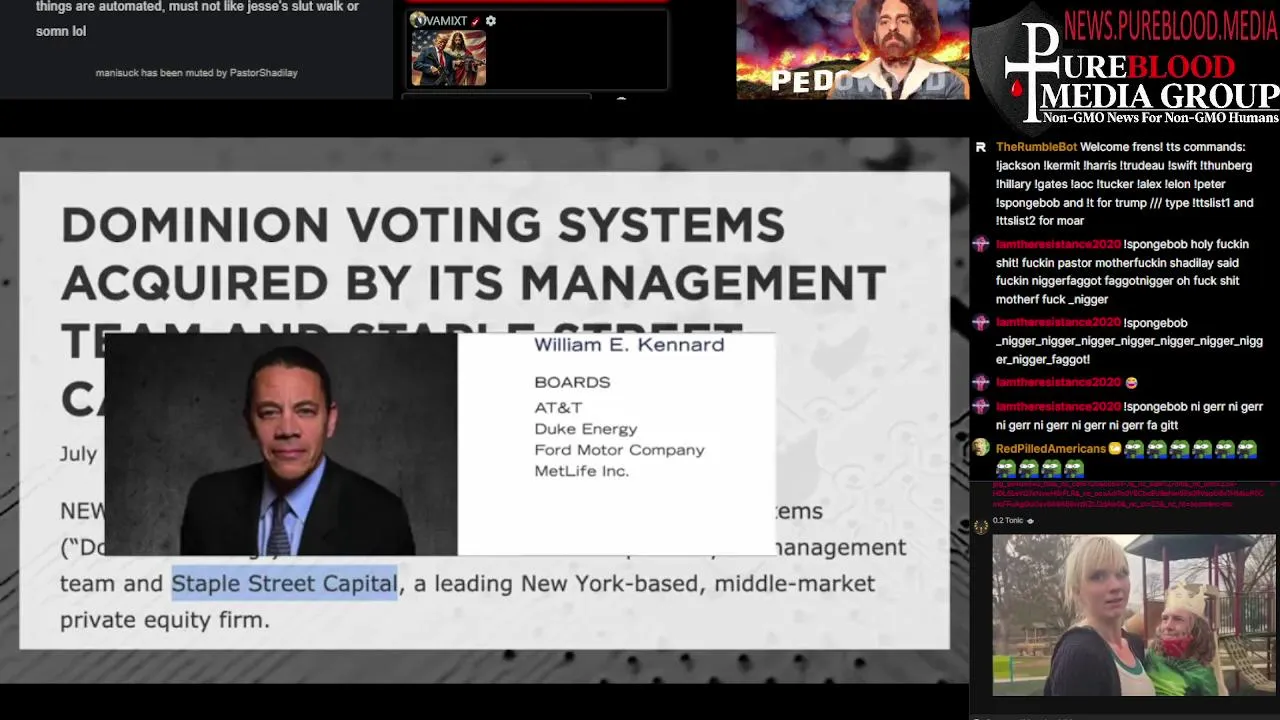Open the gear settings icon beside VAMIXT
Viewport: 1280px width, 720px height.
point(490,21)
